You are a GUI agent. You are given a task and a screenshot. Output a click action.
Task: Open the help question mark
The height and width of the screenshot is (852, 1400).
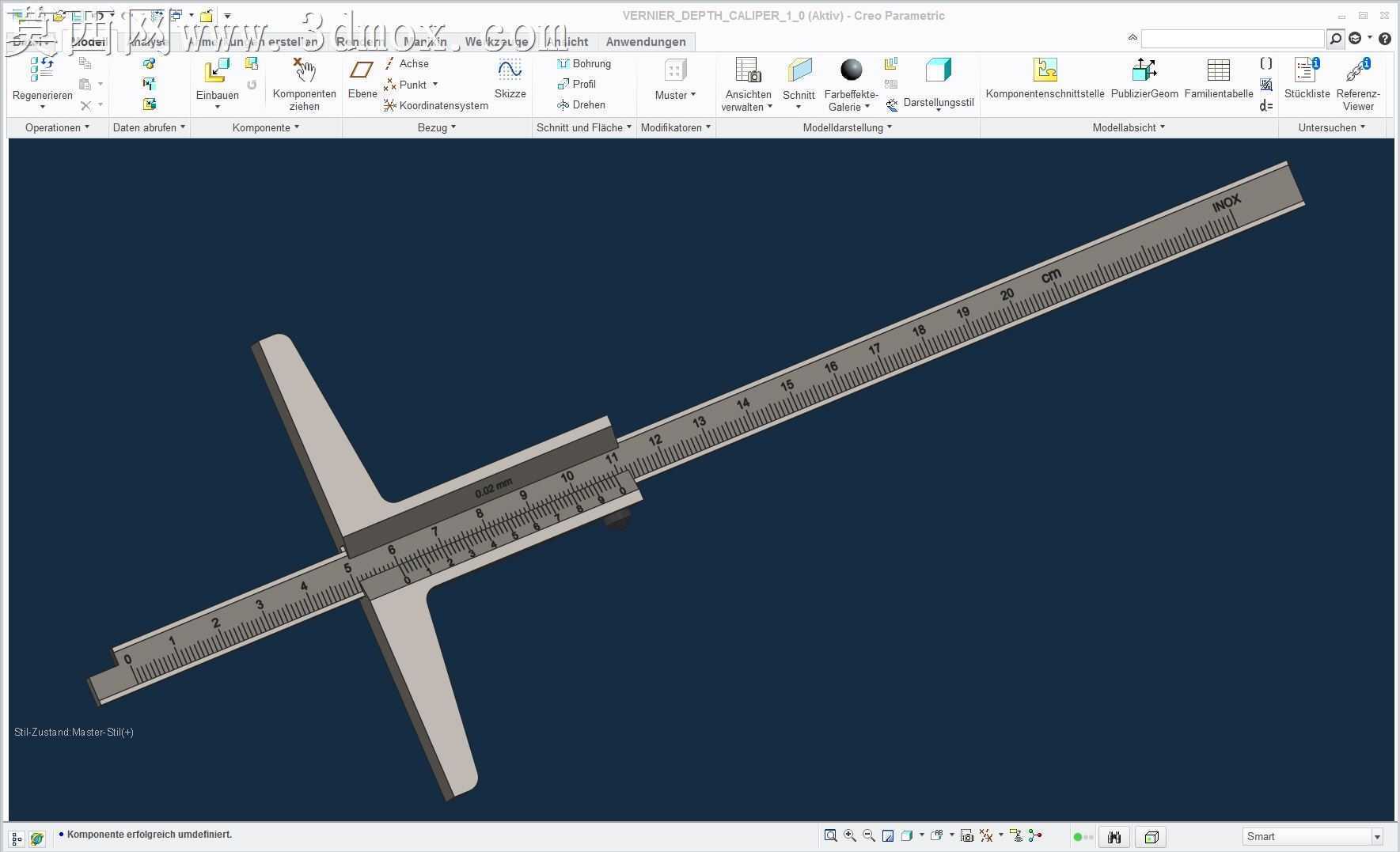click(1385, 38)
